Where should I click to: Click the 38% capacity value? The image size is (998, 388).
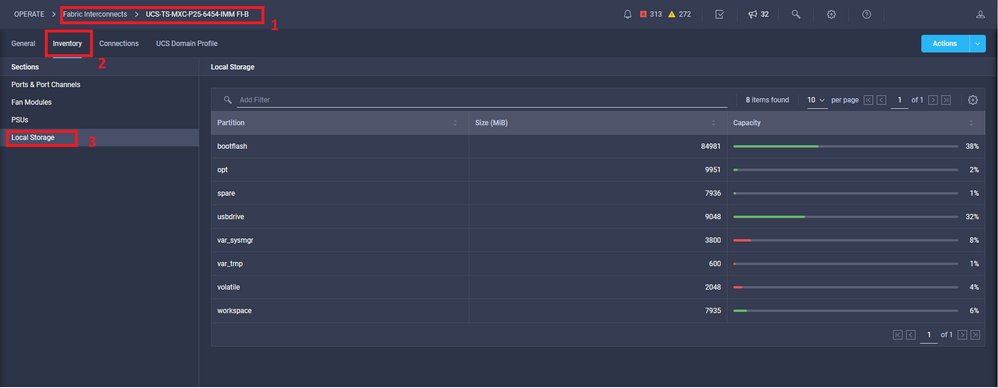[x=972, y=146]
